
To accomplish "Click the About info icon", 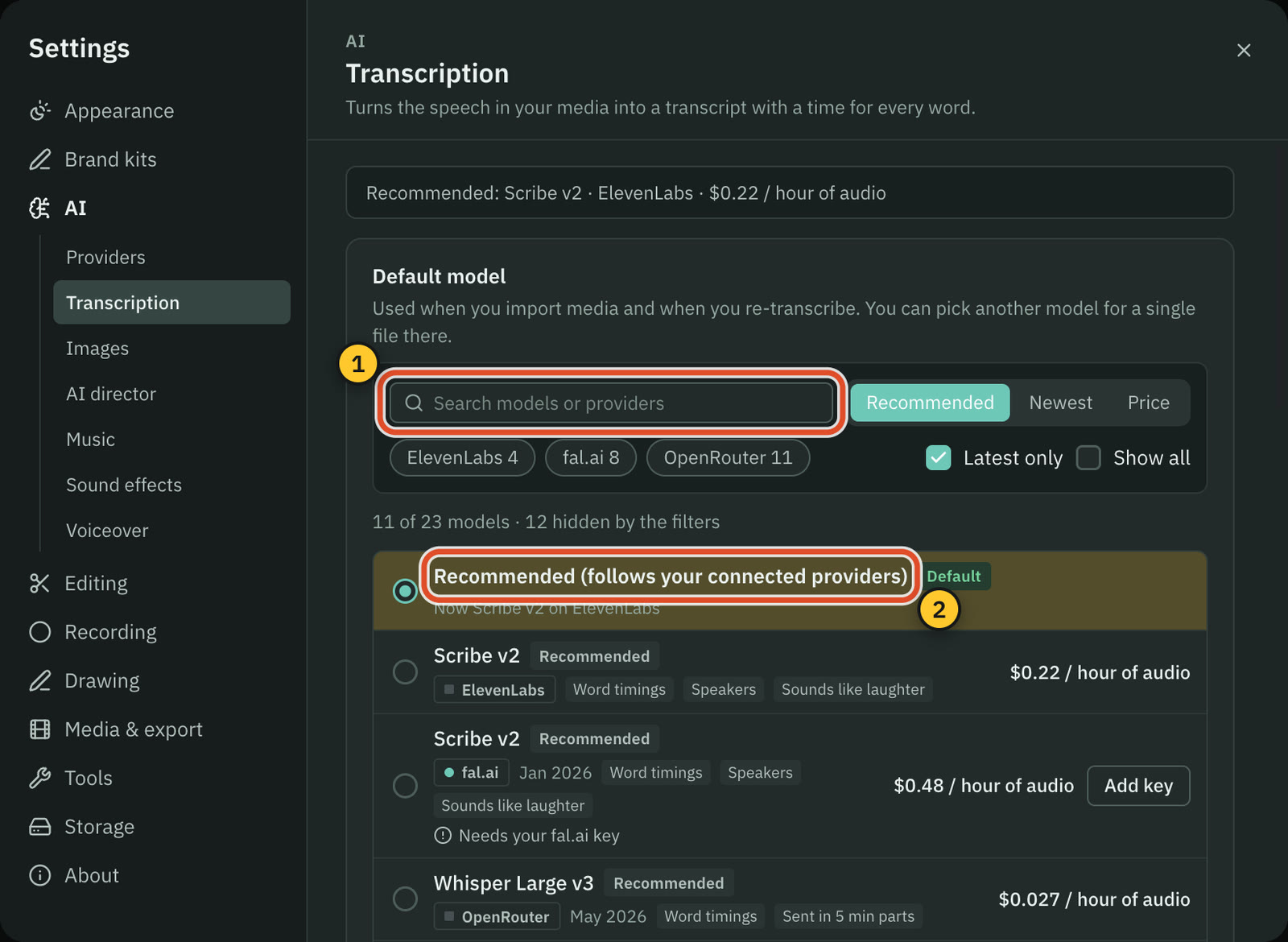I will pyautogui.click(x=39, y=875).
